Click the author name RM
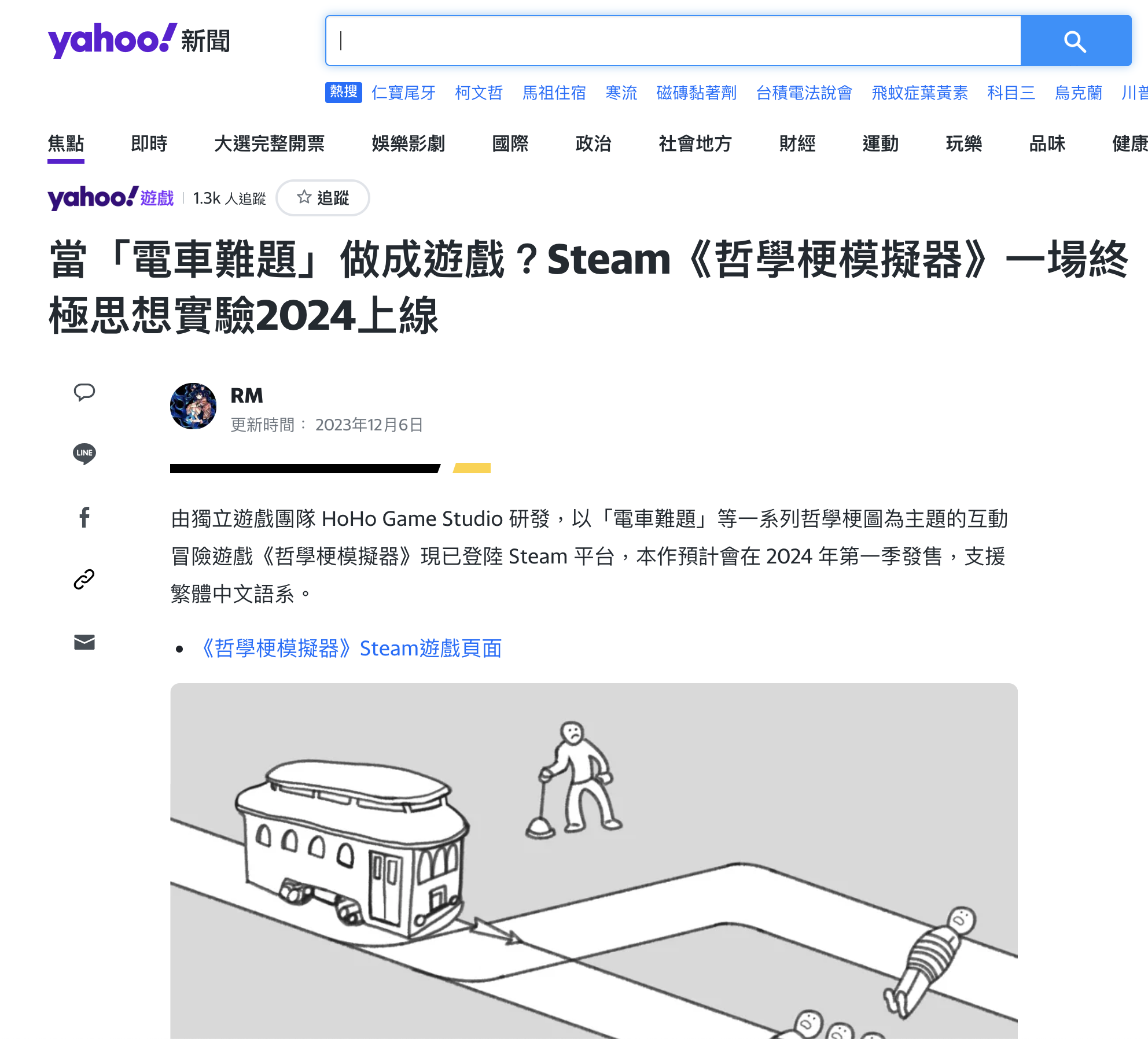Image resolution: width=1148 pixels, height=1039 pixels. tap(246, 396)
